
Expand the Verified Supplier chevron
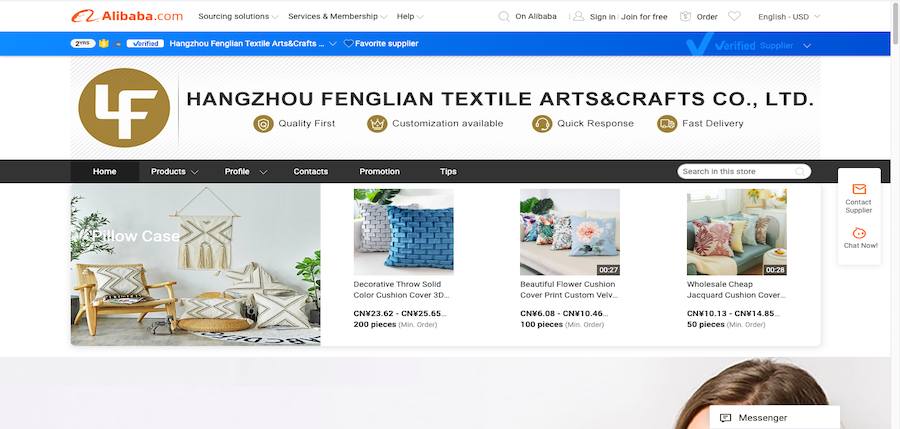click(807, 46)
